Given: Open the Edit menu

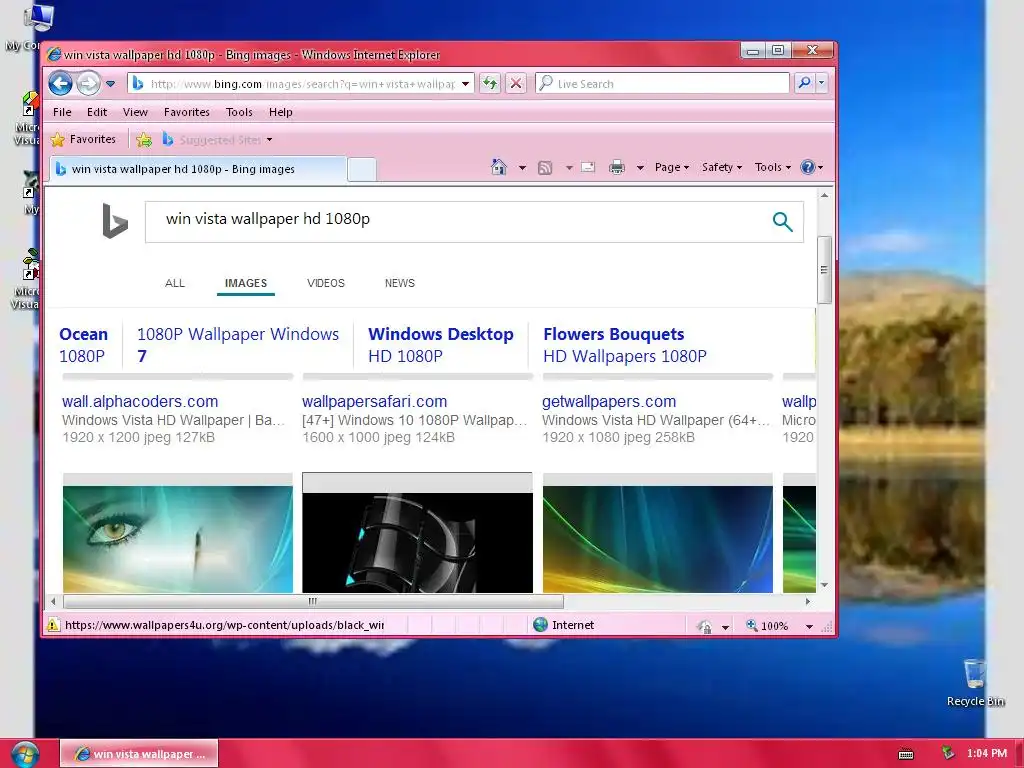Looking at the screenshot, I should tap(97, 112).
